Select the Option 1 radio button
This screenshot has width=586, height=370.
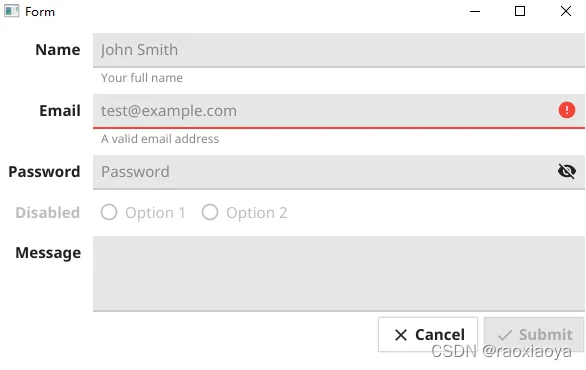tap(109, 212)
